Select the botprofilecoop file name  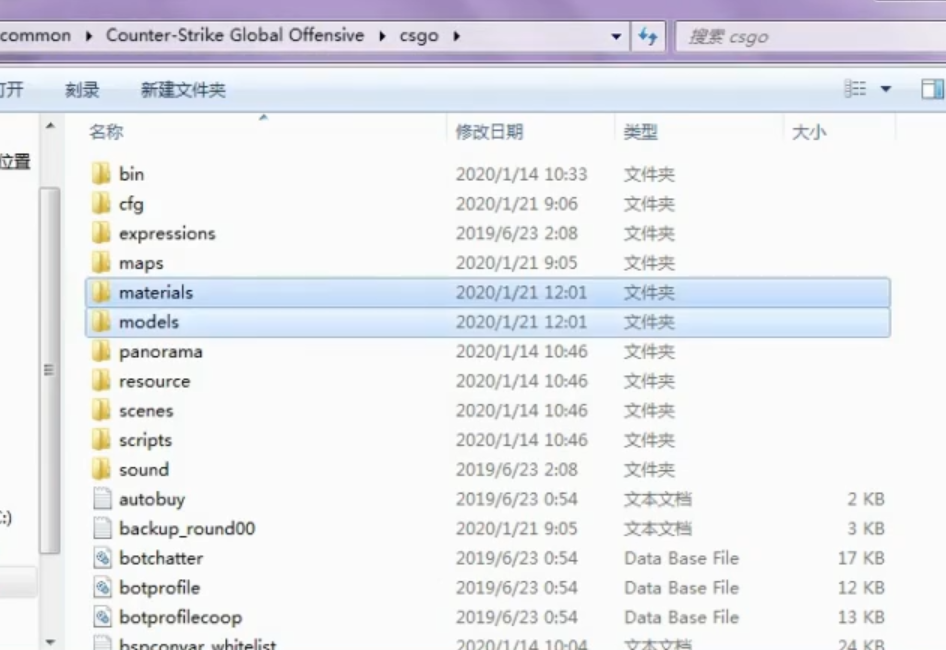click(180, 618)
